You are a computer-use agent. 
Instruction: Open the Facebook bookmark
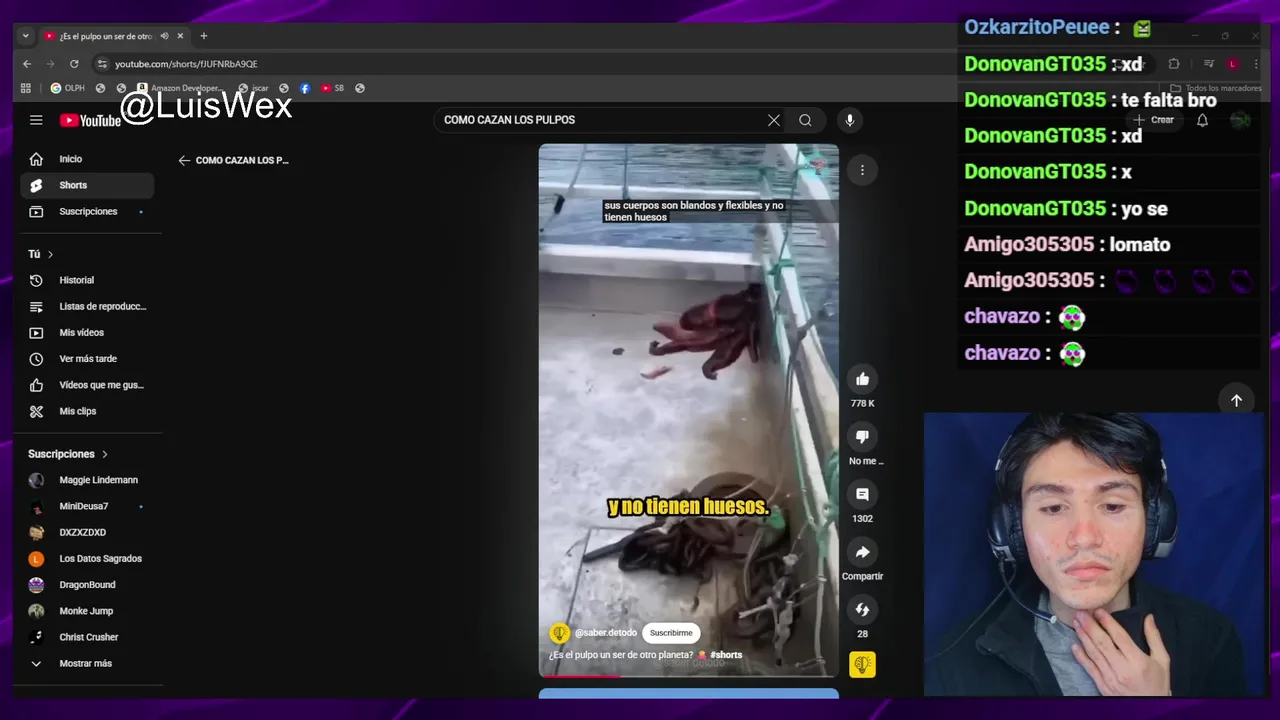[305, 88]
